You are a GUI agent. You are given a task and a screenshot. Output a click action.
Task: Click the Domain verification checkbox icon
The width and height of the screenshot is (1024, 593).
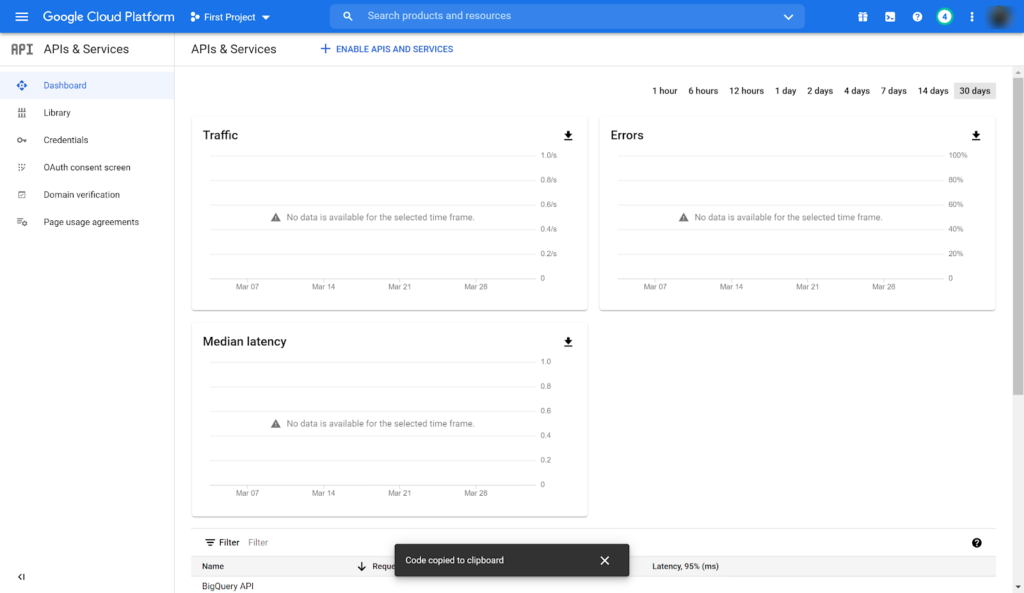pos(22,195)
